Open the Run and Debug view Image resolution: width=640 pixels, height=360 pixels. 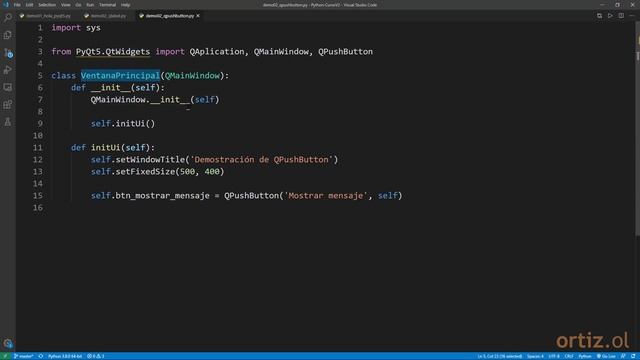(8, 70)
